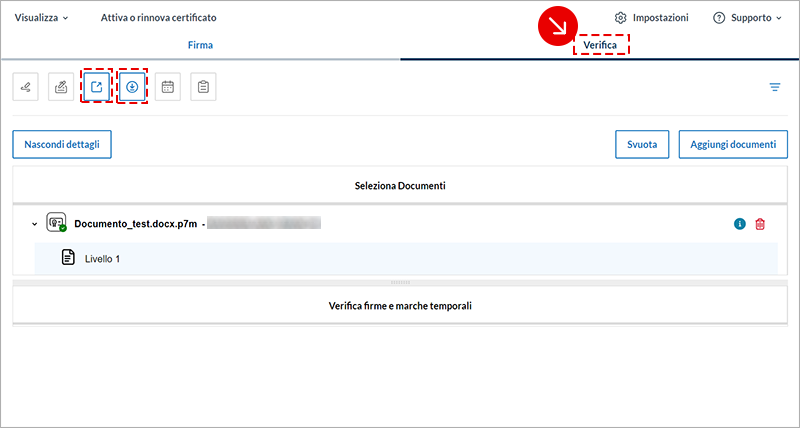Click the sign-and-edit document toolbar icon
Viewport: 800px width, 428px height.
[61, 87]
